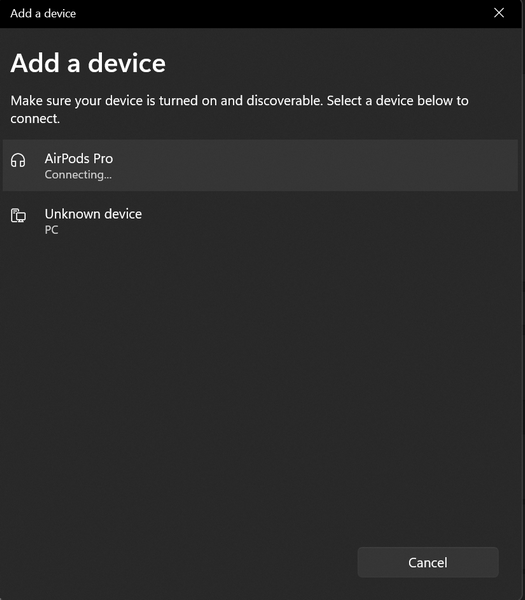
Task: Click the word discoverable in the instructions
Action: pos(284,101)
